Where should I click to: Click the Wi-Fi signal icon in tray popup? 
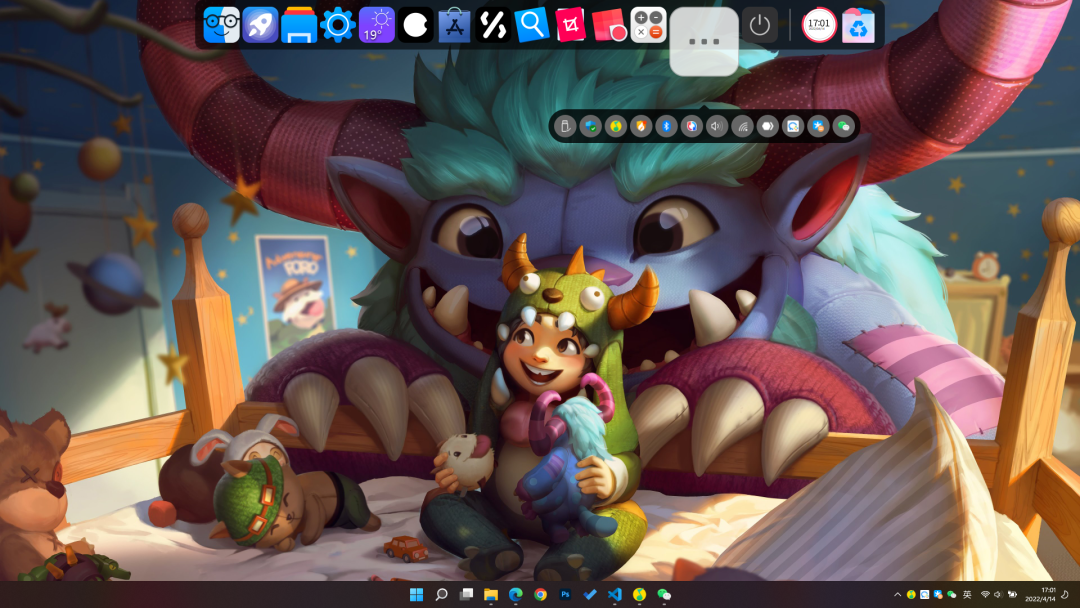742,126
